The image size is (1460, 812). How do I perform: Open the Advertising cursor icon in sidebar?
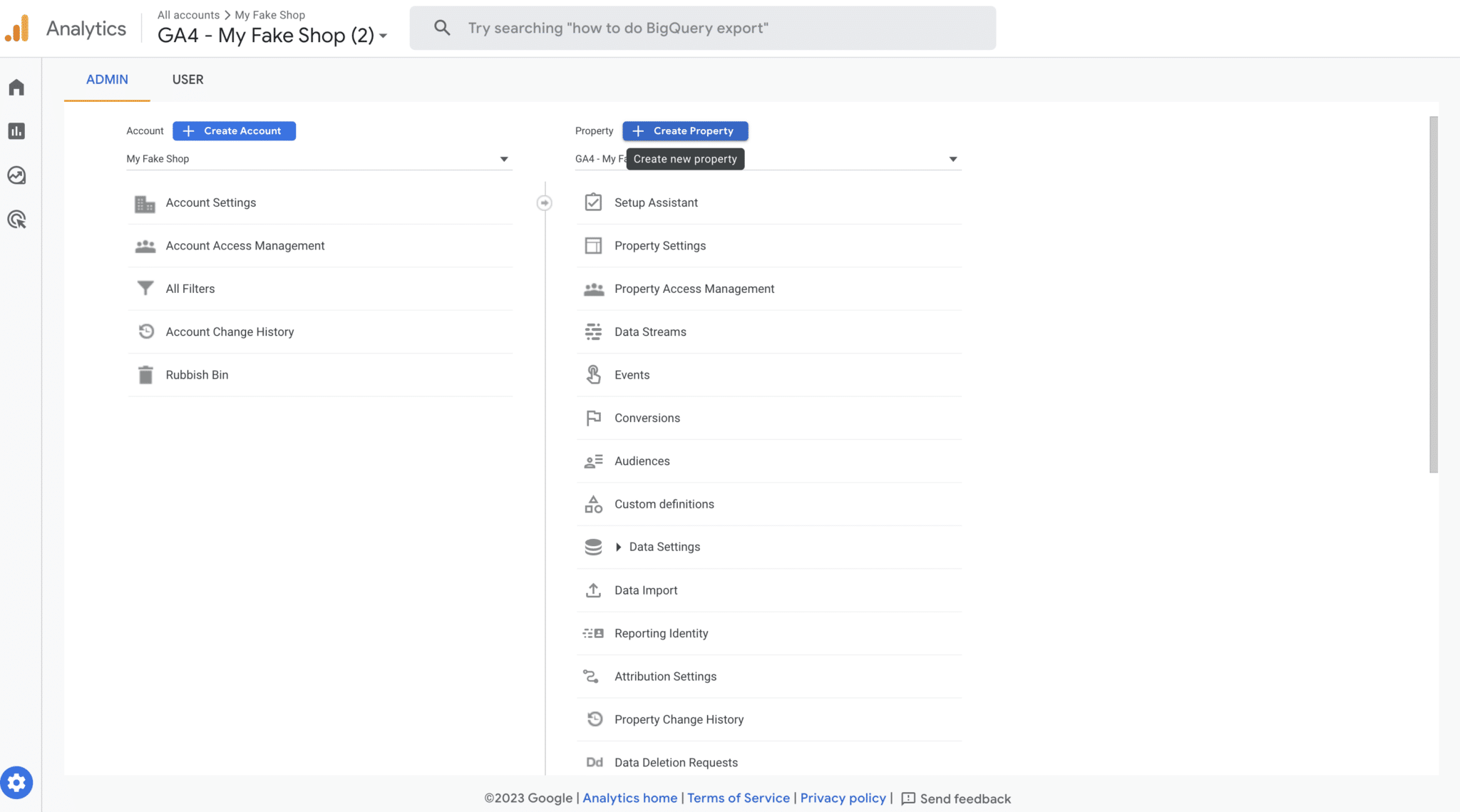click(16, 220)
